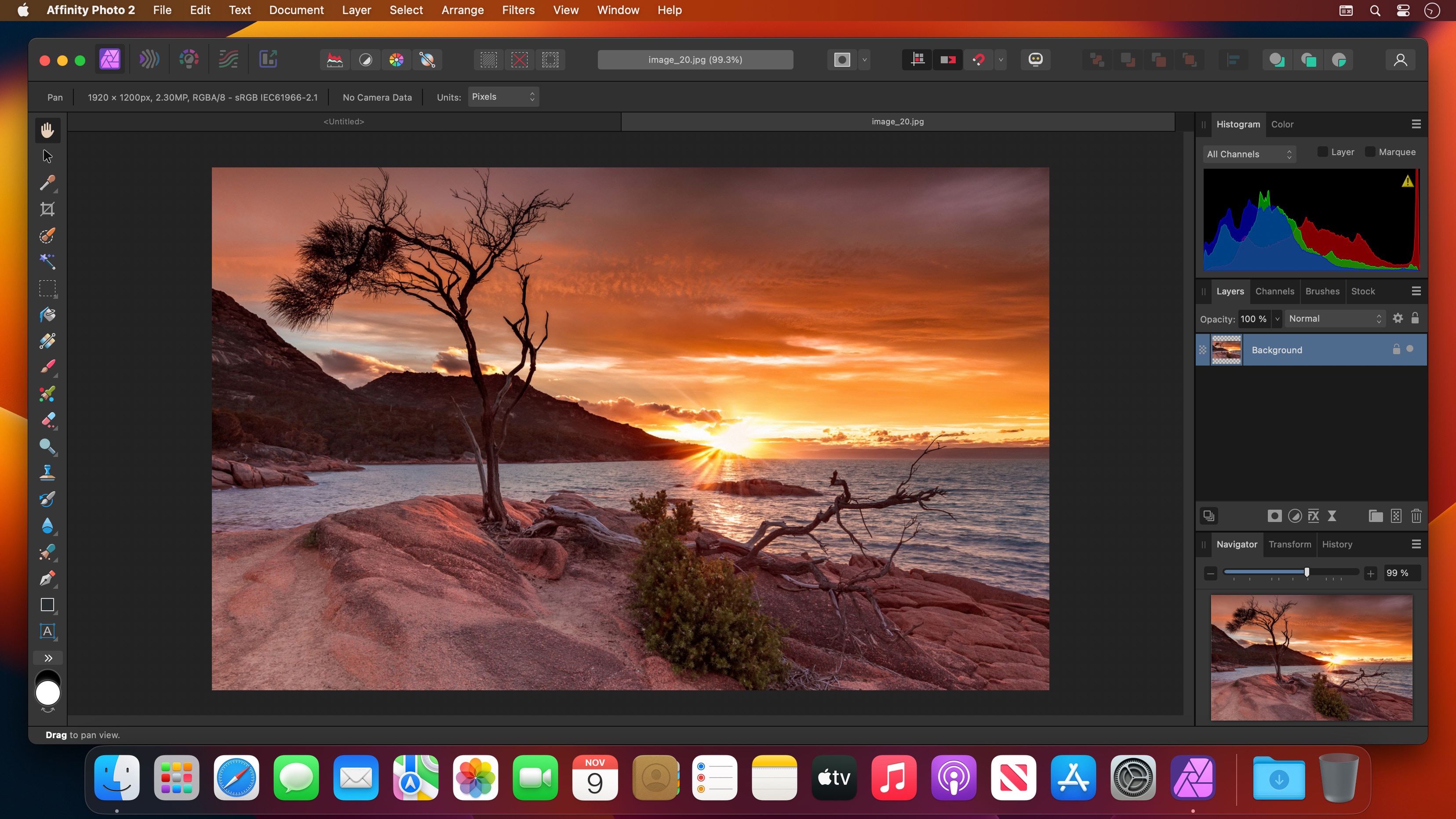Choose the Clone Brush tool
This screenshot has height=819, width=1456.
click(x=47, y=473)
